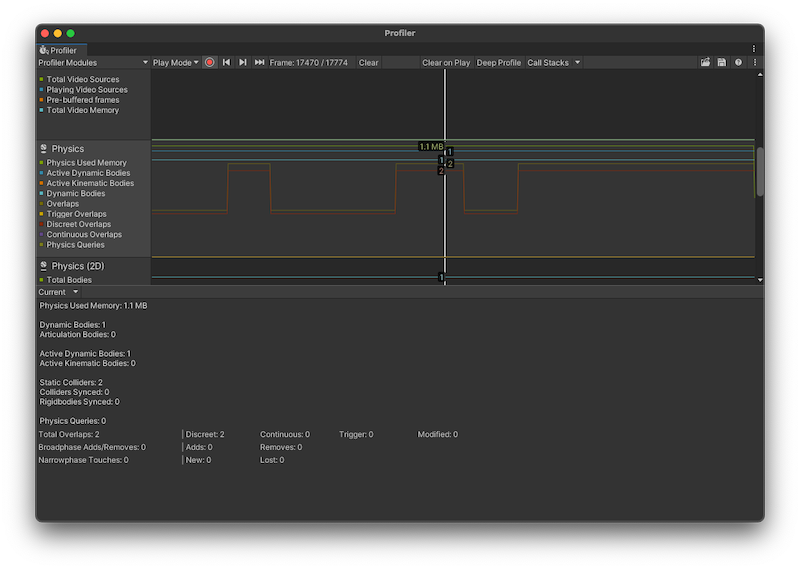Toggle Deep Profile mode
The width and height of the screenshot is (800, 569).
point(498,62)
